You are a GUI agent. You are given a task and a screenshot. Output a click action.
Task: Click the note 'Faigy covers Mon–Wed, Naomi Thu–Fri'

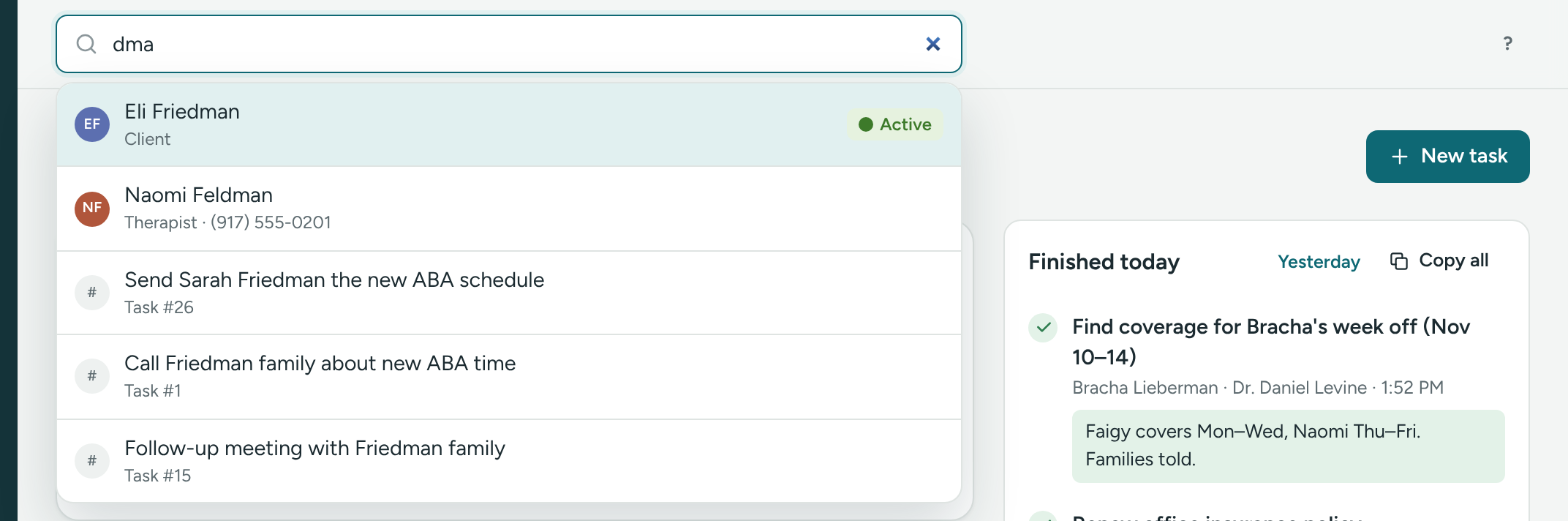click(1288, 446)
